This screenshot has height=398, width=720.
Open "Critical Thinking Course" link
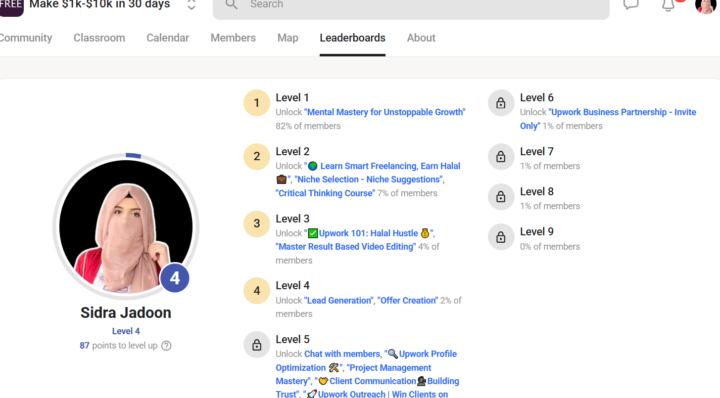coord(326,193)
